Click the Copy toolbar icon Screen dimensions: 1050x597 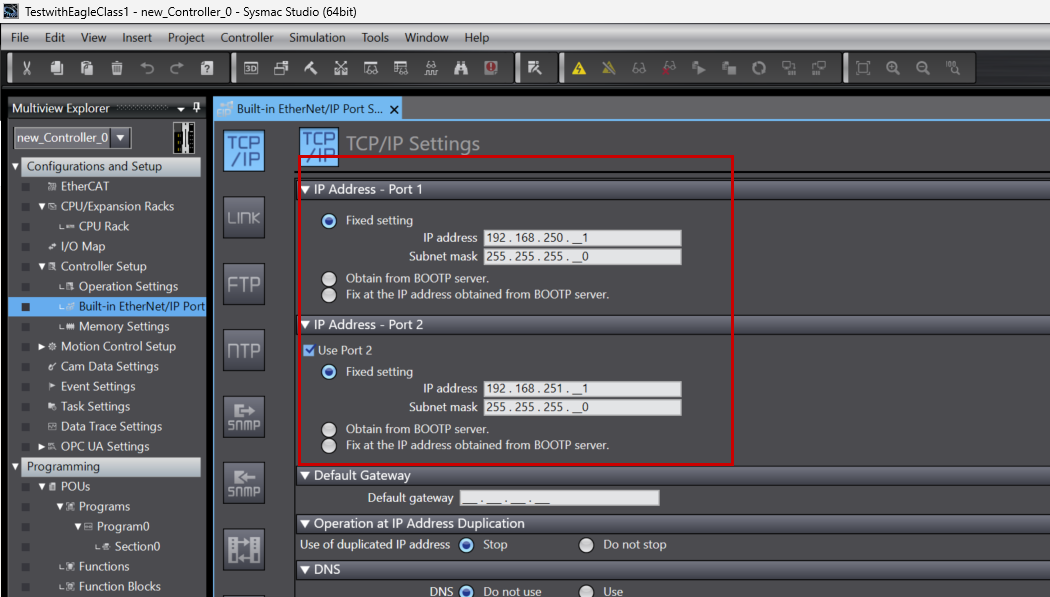pyautogui.click(x=57, y=68)
